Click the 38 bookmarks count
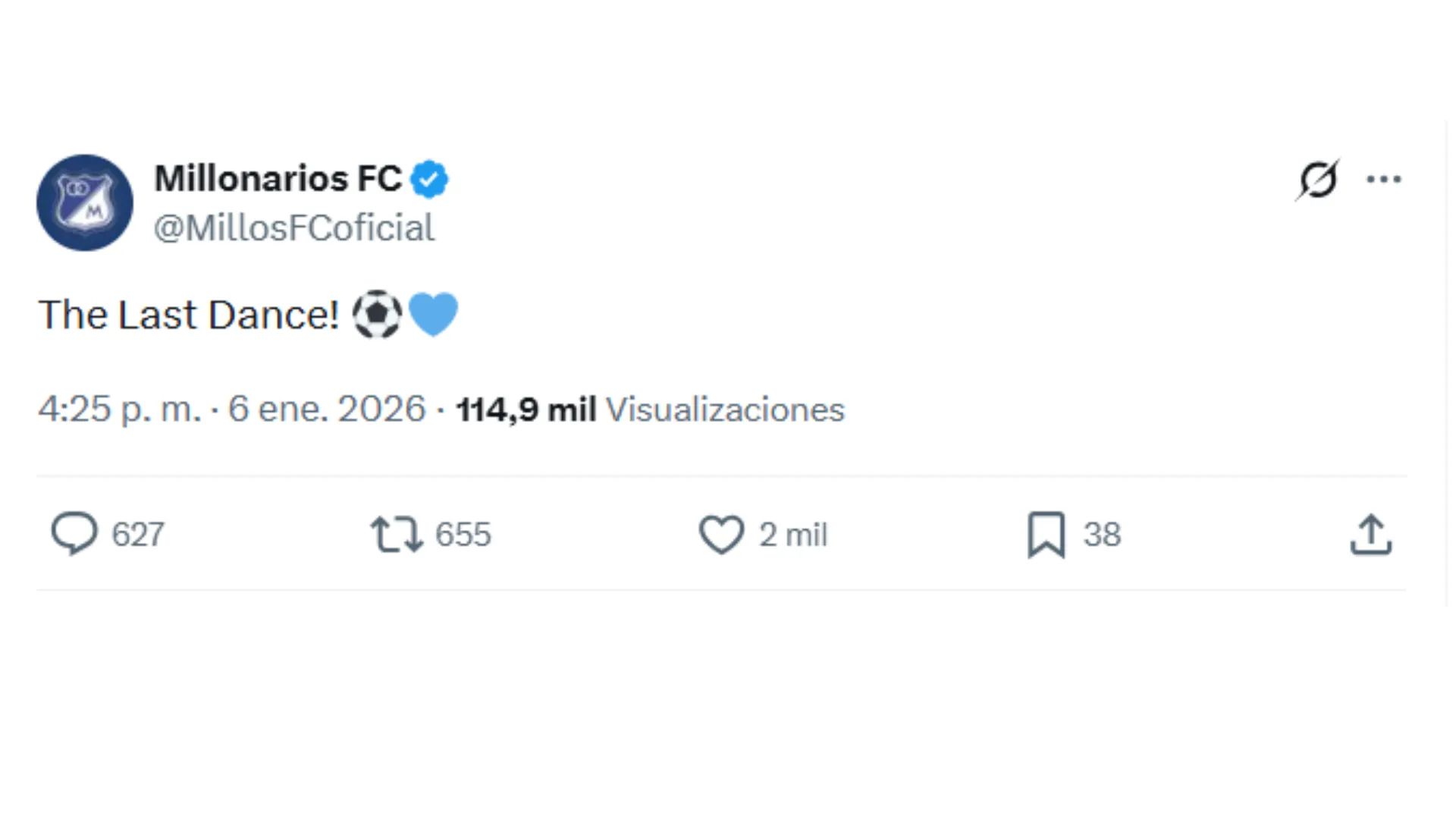1456x819 pixels. click(x=1101, y=534)
